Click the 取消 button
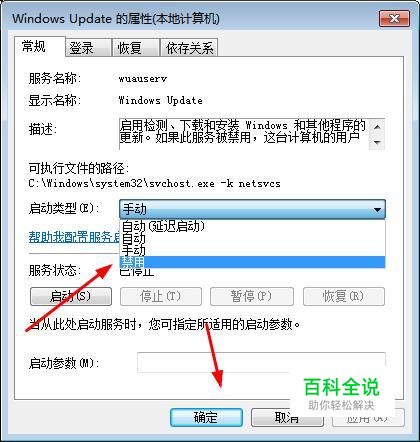 287,417
